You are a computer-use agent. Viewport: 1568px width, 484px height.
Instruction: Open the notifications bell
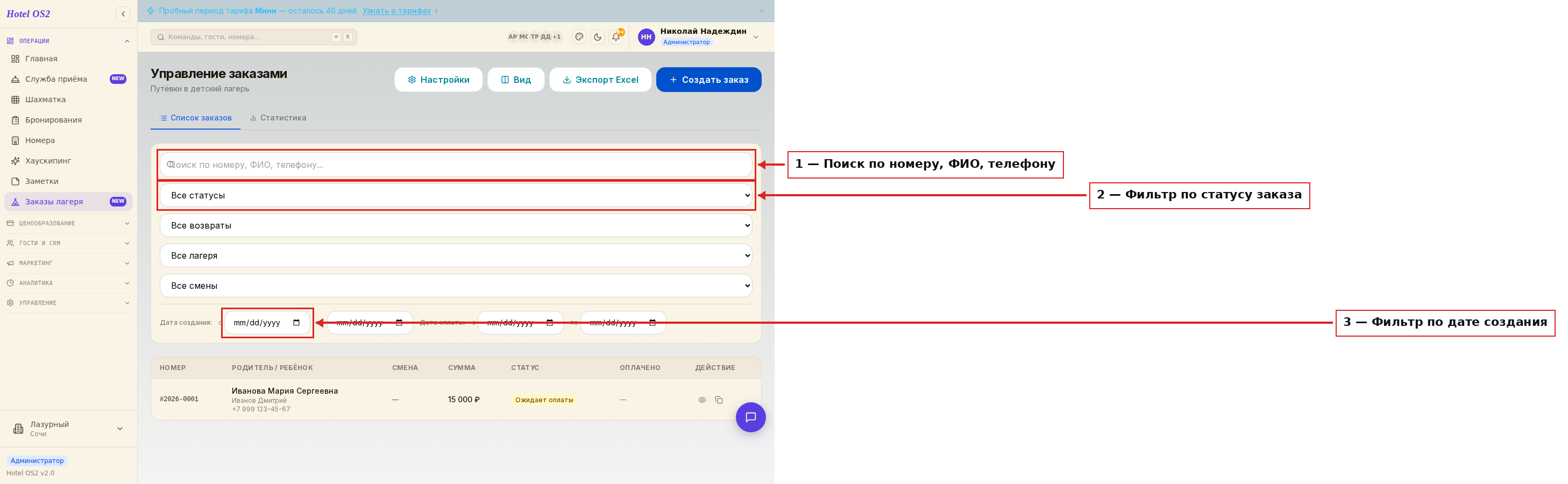[616, 37]
